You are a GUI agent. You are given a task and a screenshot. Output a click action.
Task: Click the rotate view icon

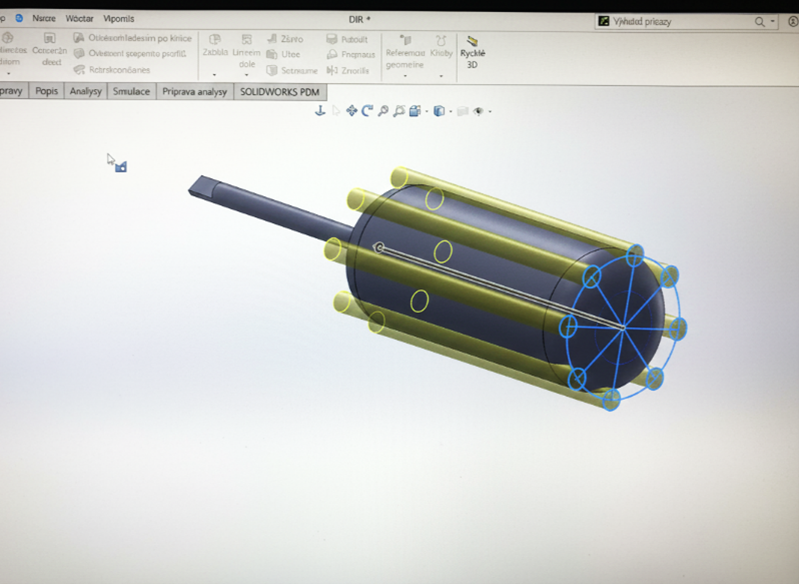pyautogui.click(x=367, y=111)
